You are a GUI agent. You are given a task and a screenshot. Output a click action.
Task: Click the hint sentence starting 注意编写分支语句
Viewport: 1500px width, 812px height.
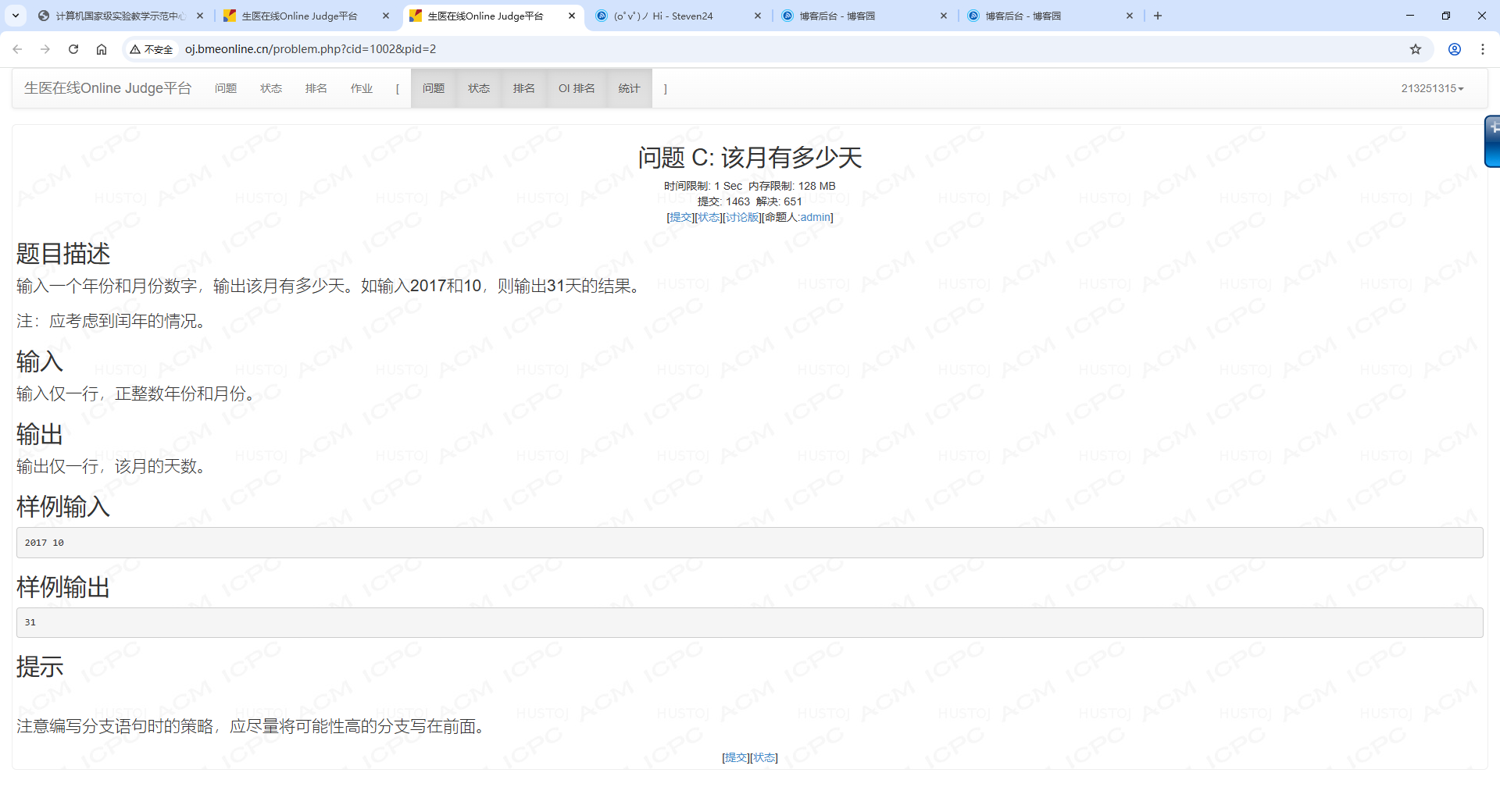251,726
